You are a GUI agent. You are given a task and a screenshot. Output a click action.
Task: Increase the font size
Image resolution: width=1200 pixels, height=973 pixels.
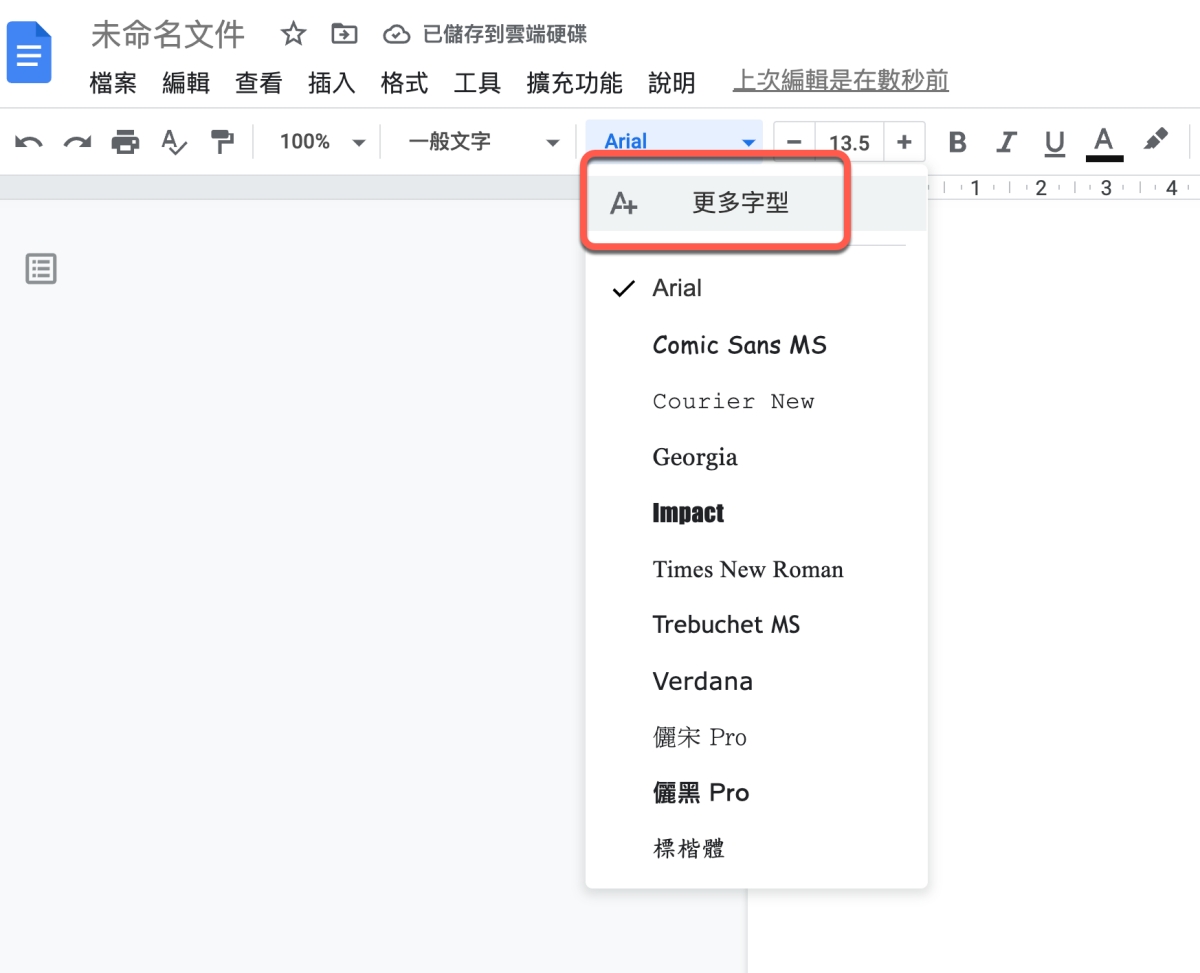pyautogui.click(x=904, y=142)
